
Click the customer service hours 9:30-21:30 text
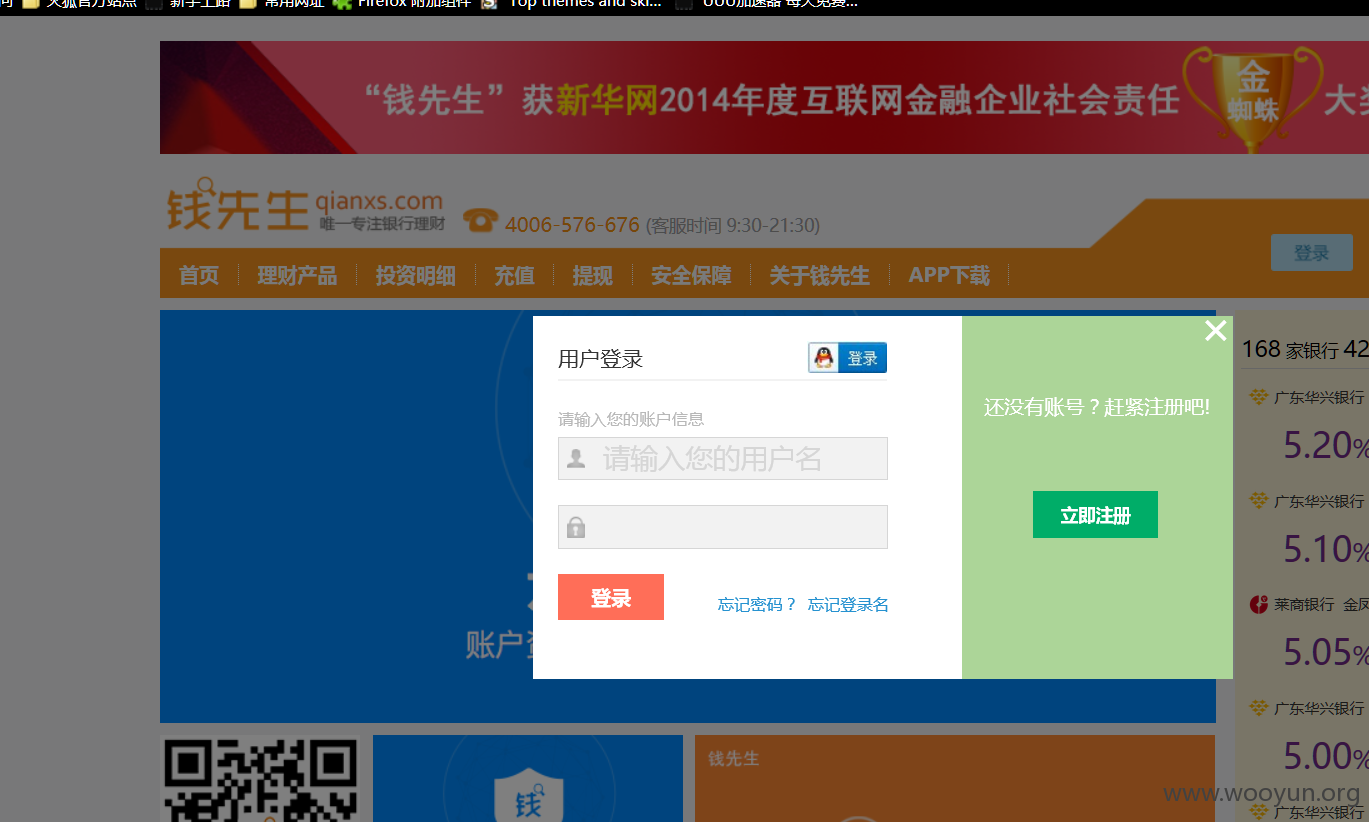[733, 226]
